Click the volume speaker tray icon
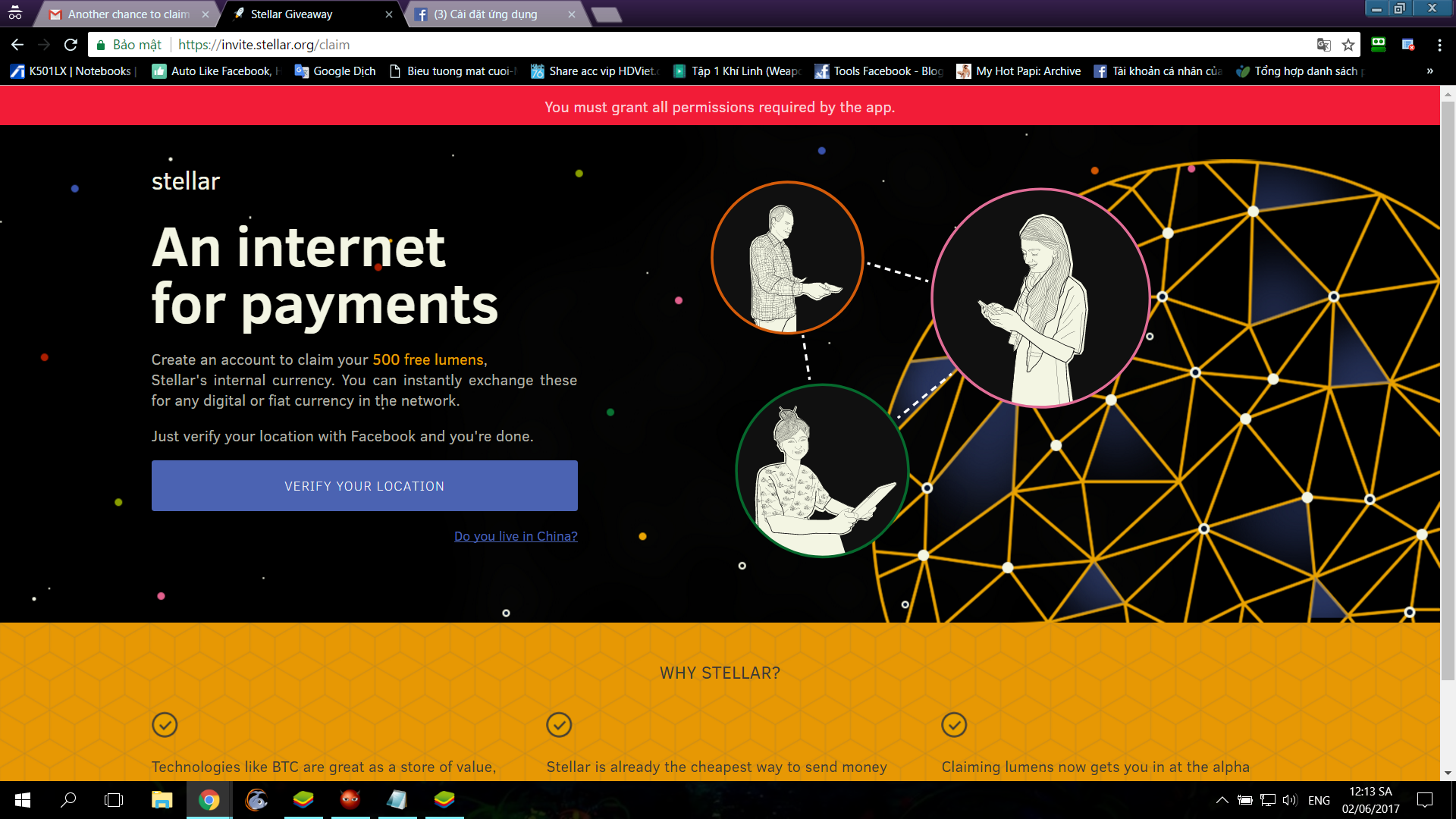The image size is (1456, 819). tap(1290, 800)
